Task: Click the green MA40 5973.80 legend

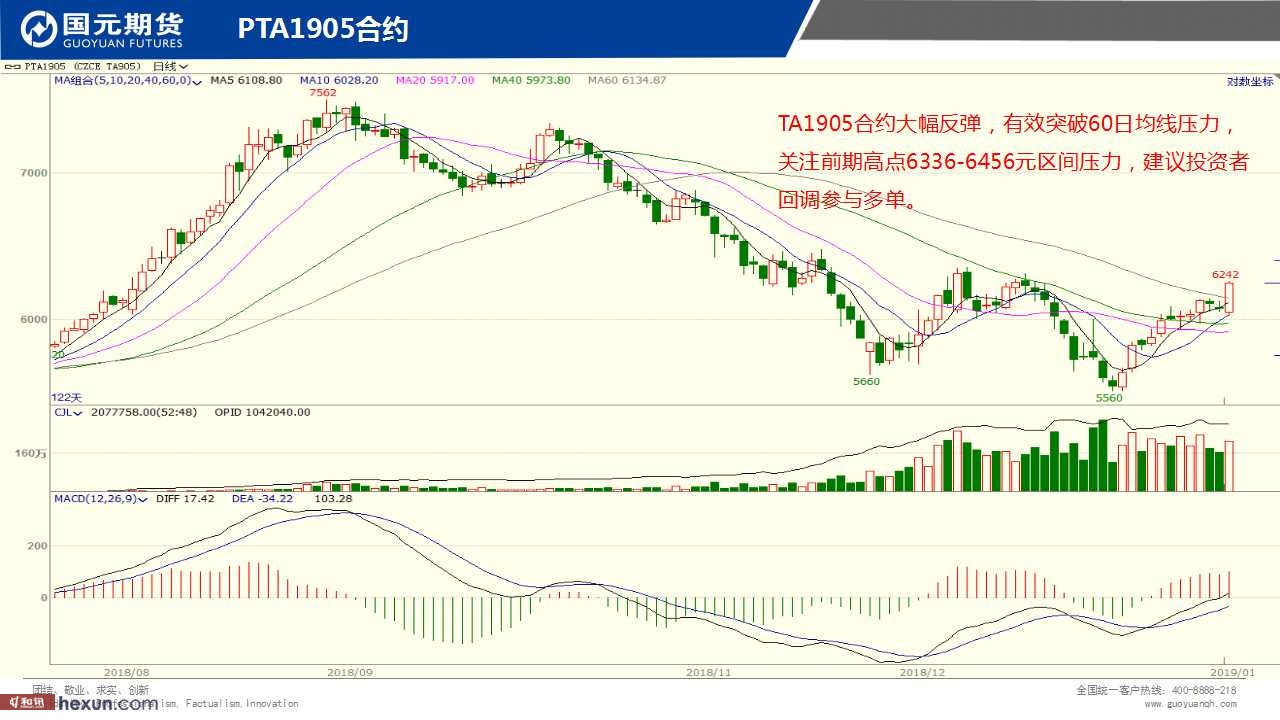Action: point(531,80)
